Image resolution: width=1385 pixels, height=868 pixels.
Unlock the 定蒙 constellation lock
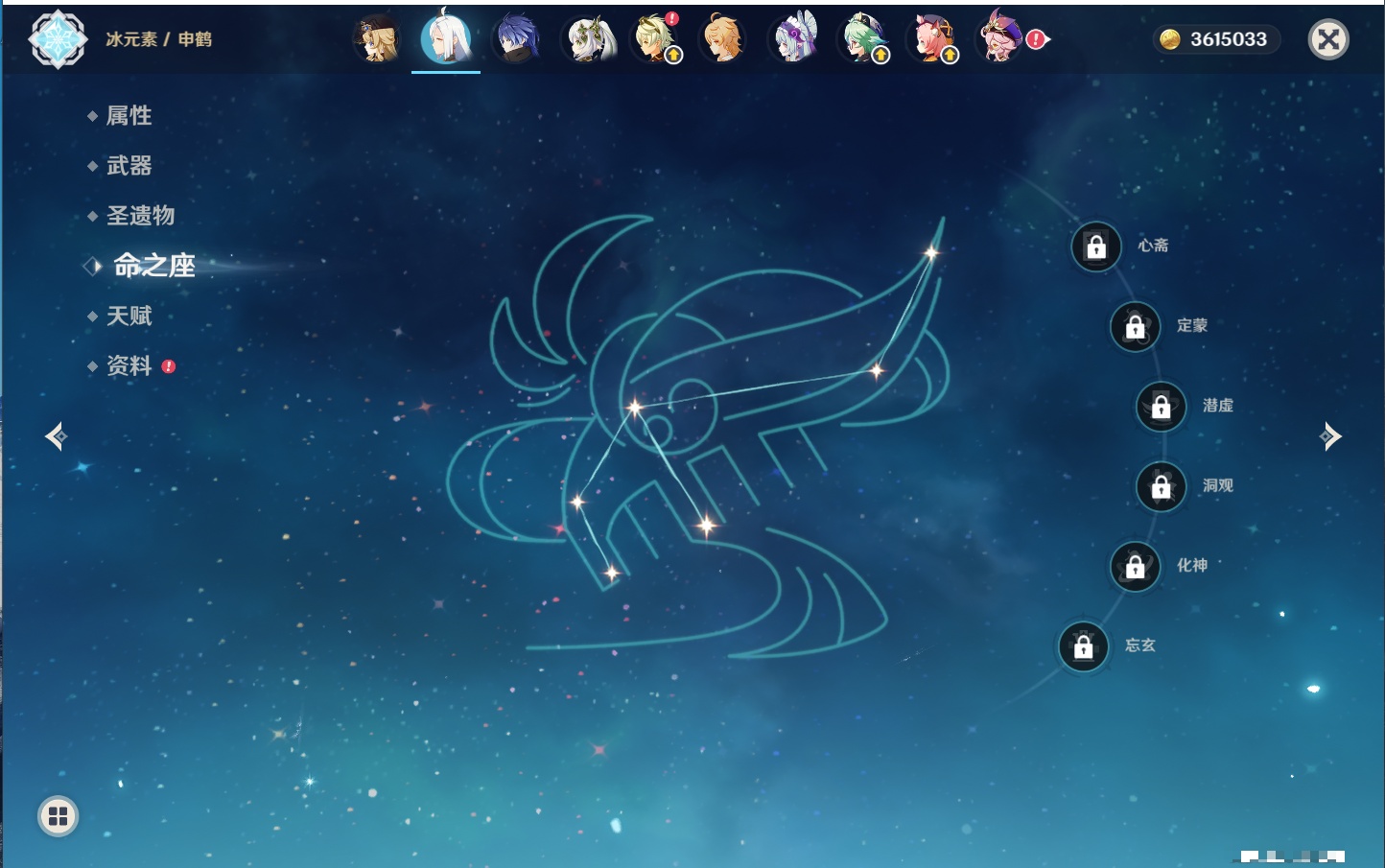pos(1135,327)
